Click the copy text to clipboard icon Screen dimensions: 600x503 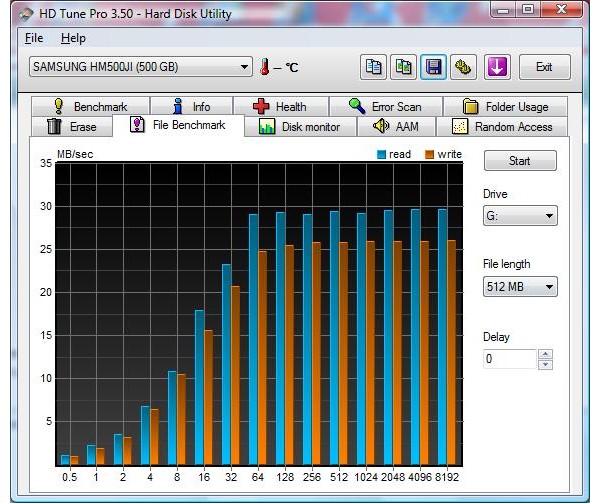373,67
